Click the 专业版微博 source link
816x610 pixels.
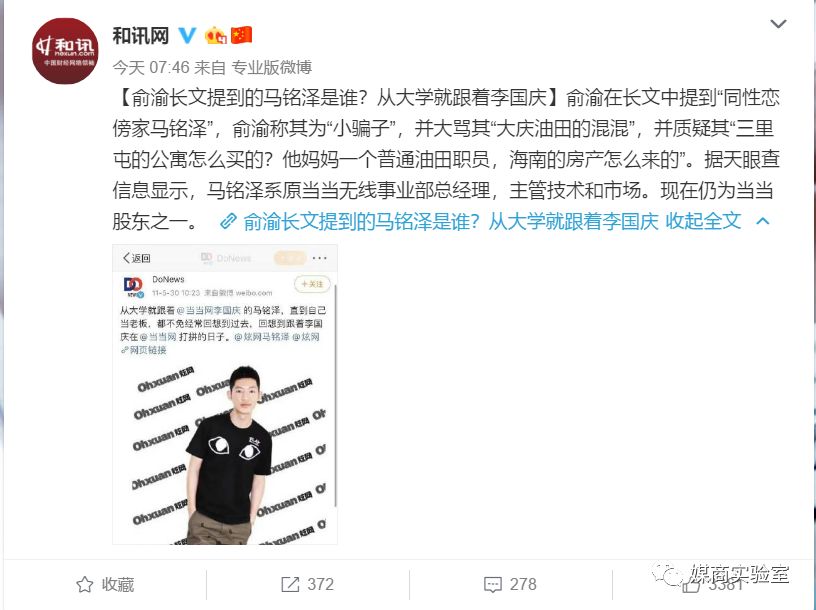271,67
